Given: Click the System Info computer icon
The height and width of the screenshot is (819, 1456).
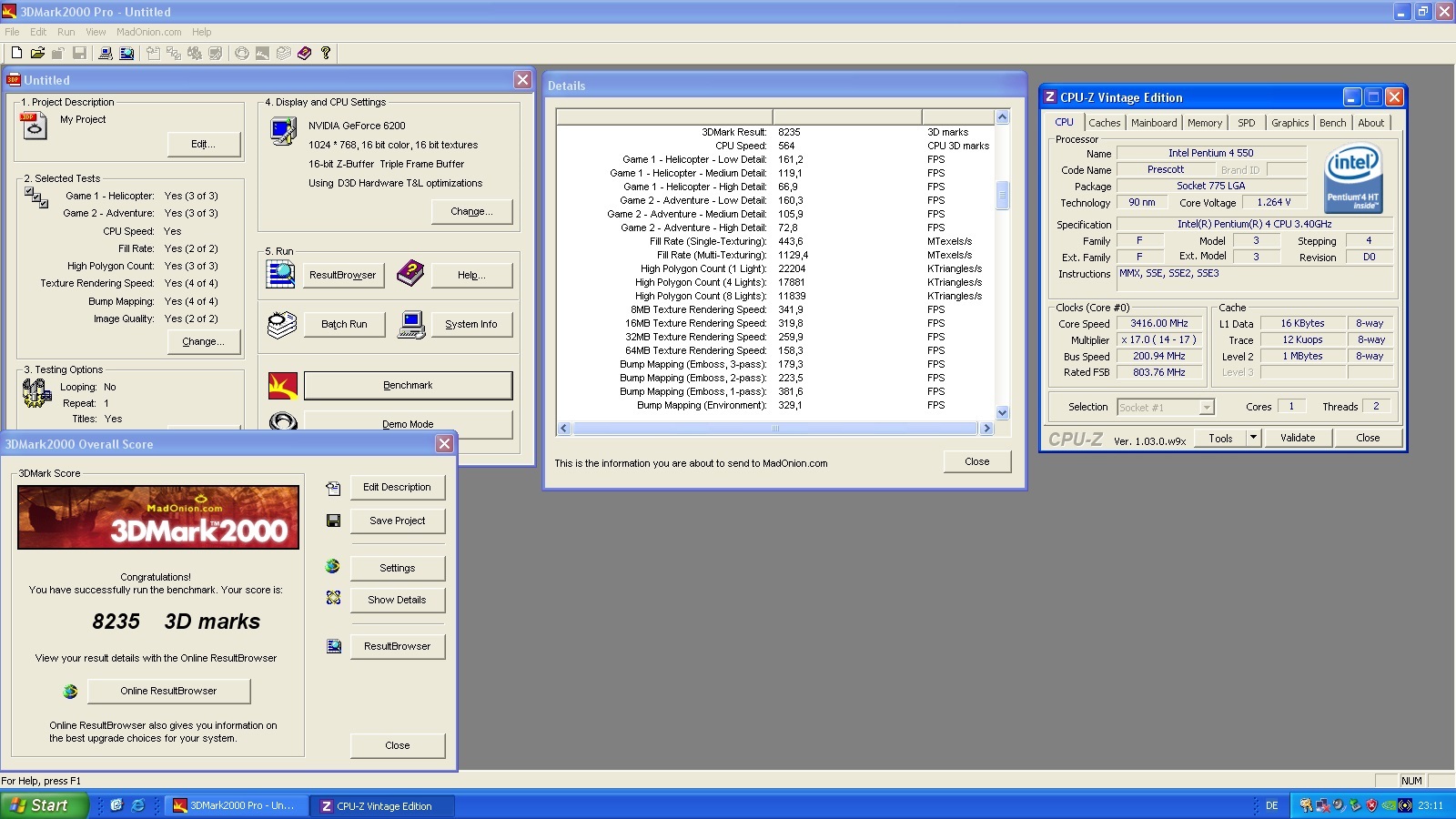Looking at the screenshot, I should (x=411, y=324).
